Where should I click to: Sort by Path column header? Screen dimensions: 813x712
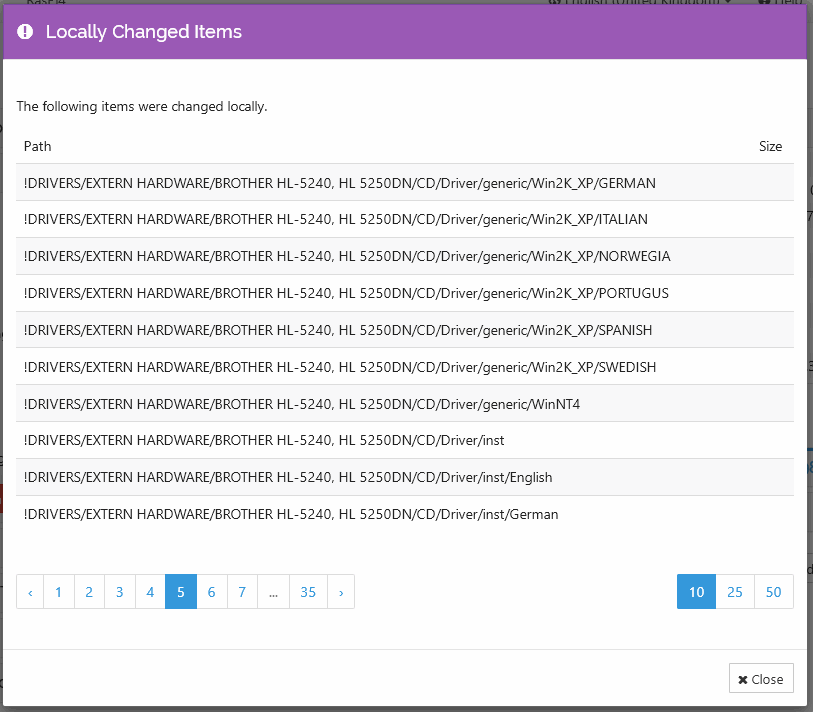tap(38, 146)
